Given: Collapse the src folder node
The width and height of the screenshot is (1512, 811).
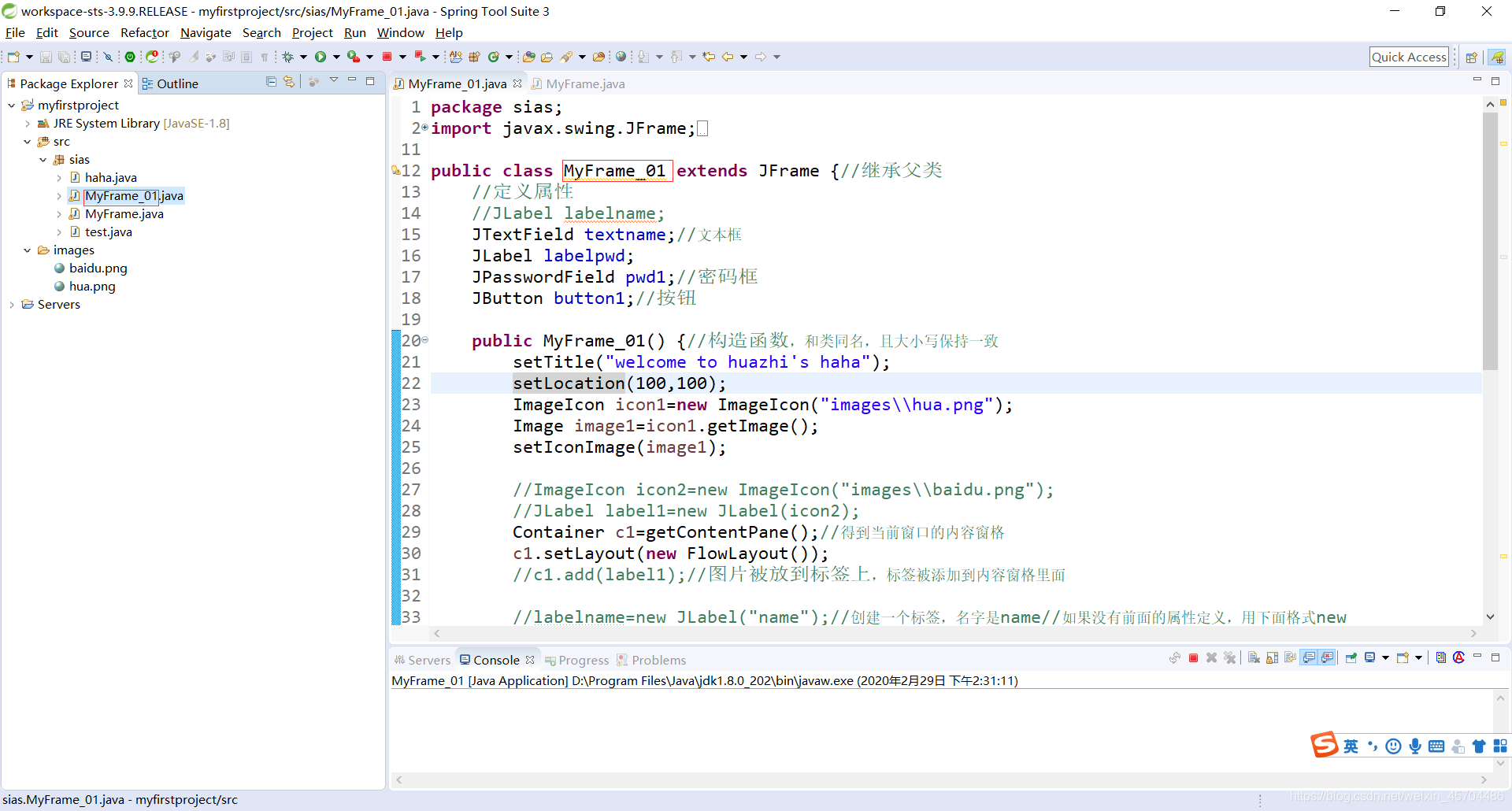Looking at the screenshot, I should (x=28, y=142).
